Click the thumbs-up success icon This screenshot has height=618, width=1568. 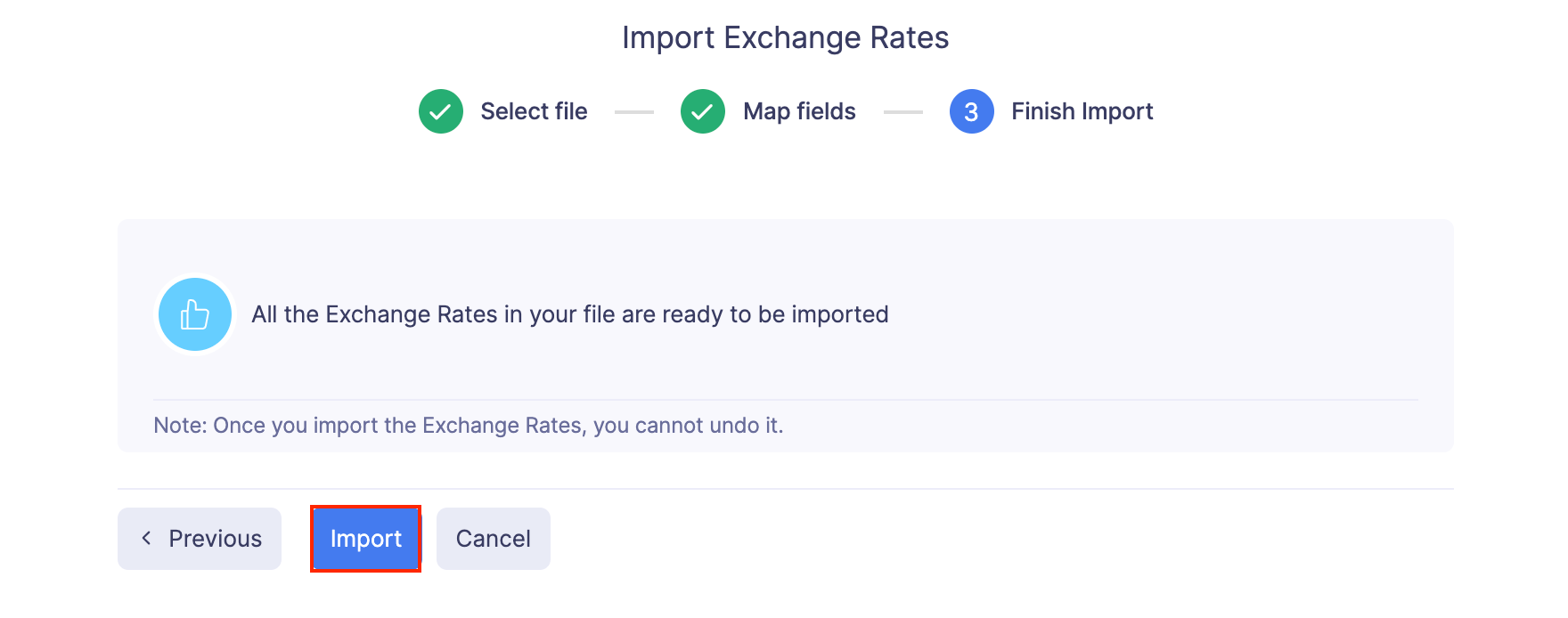coord(194,313)
